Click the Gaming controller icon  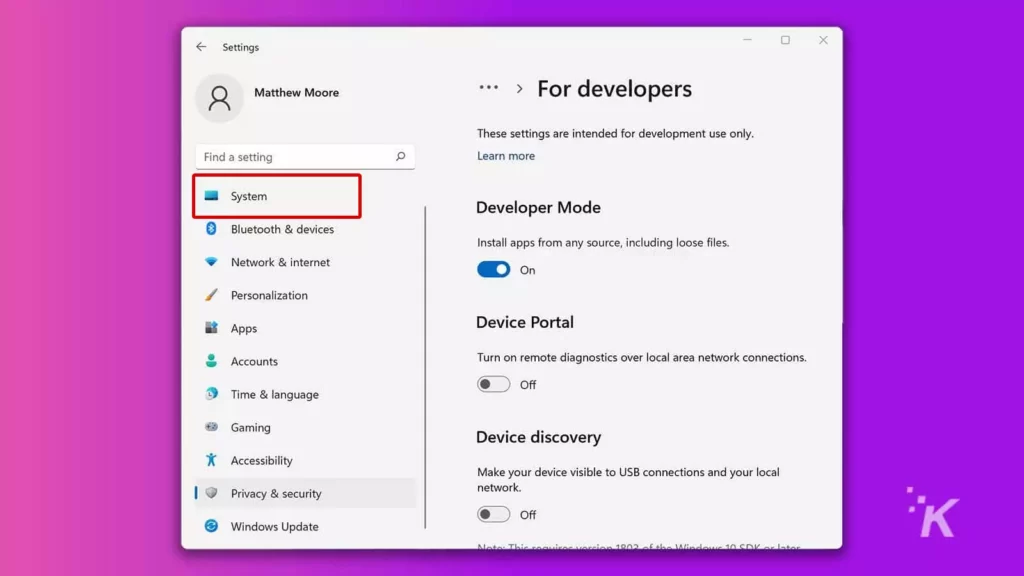tap(211, 427)
